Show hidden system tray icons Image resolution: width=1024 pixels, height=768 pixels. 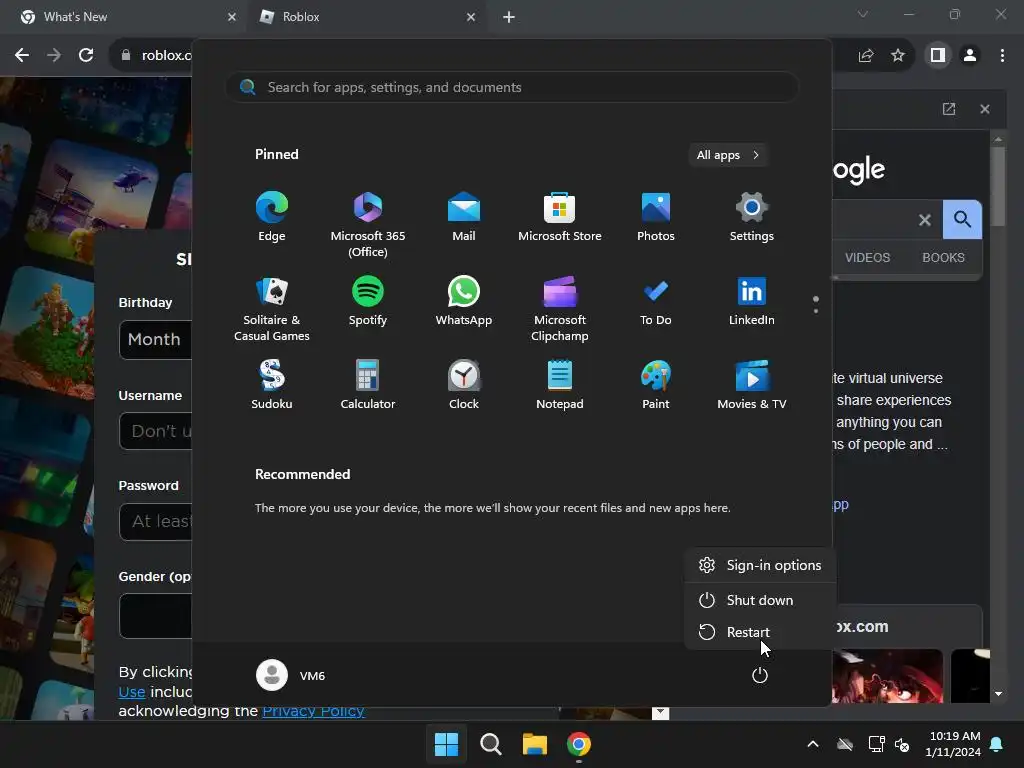[x=812, y=744]
